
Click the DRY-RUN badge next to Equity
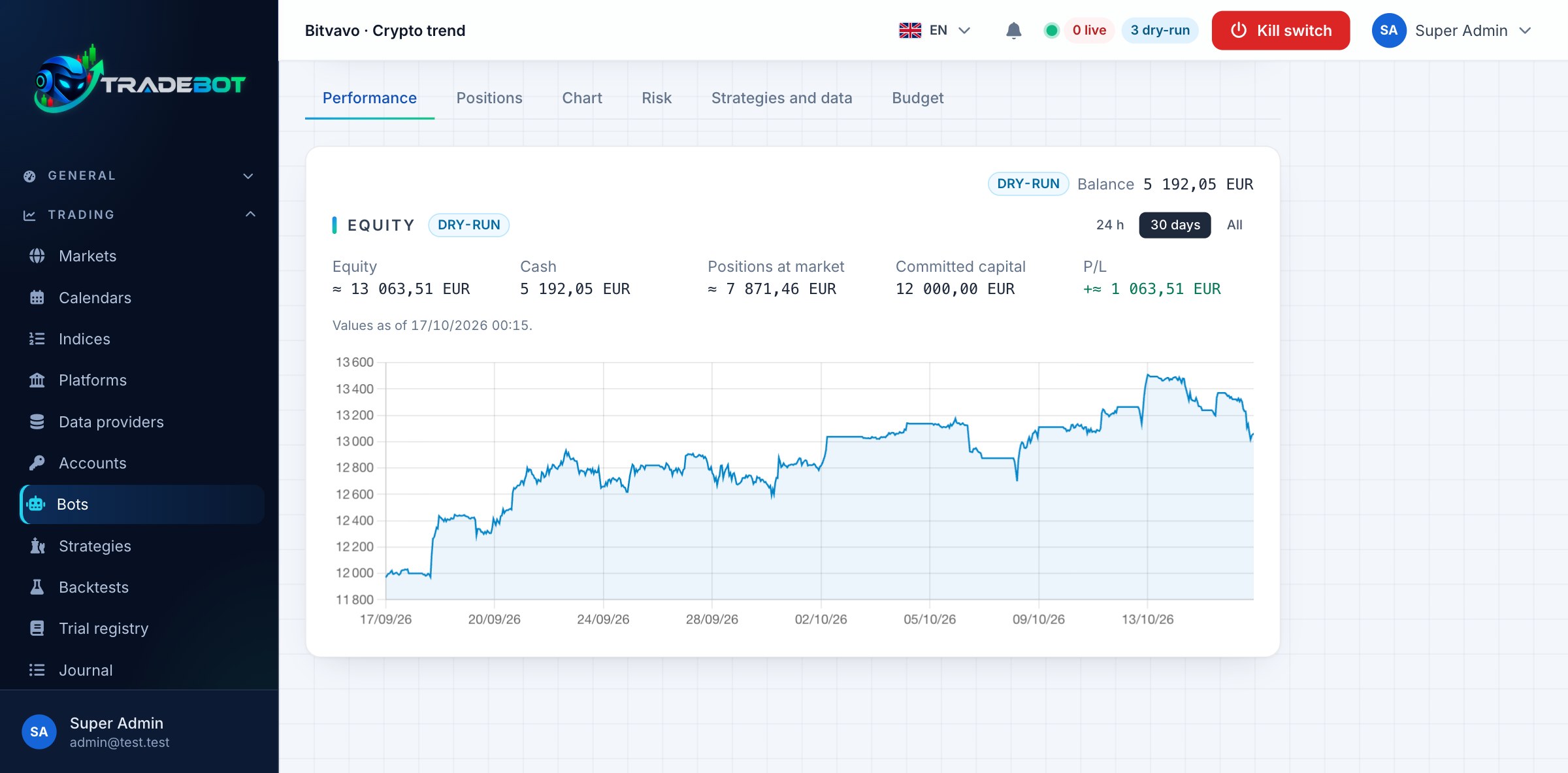click(x=468, y=225)
